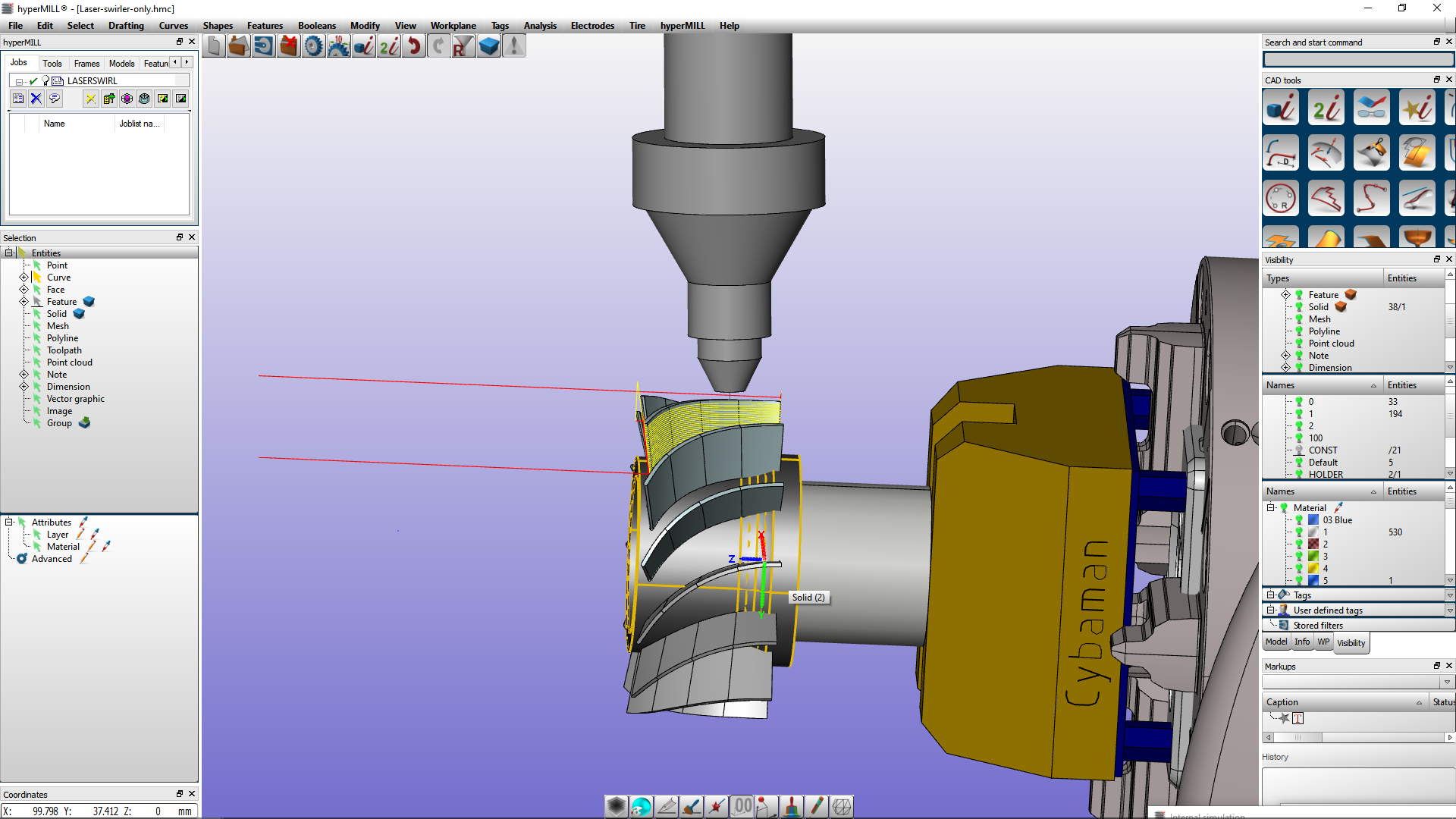Collapse the Attributes tree node
Screen dimensions: 1456x819
(9, 522)
